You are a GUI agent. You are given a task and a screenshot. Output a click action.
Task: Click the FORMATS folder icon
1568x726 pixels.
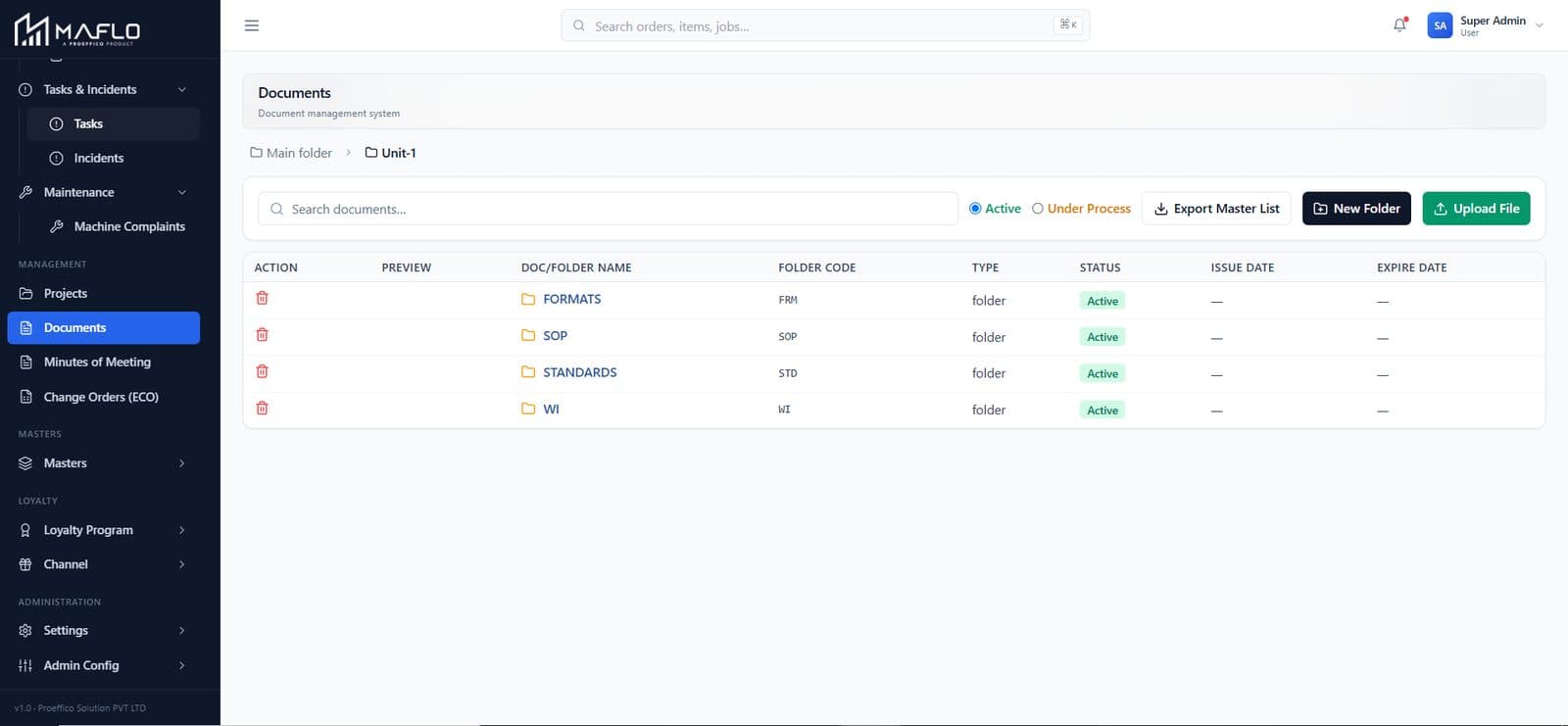click(528, 299)
